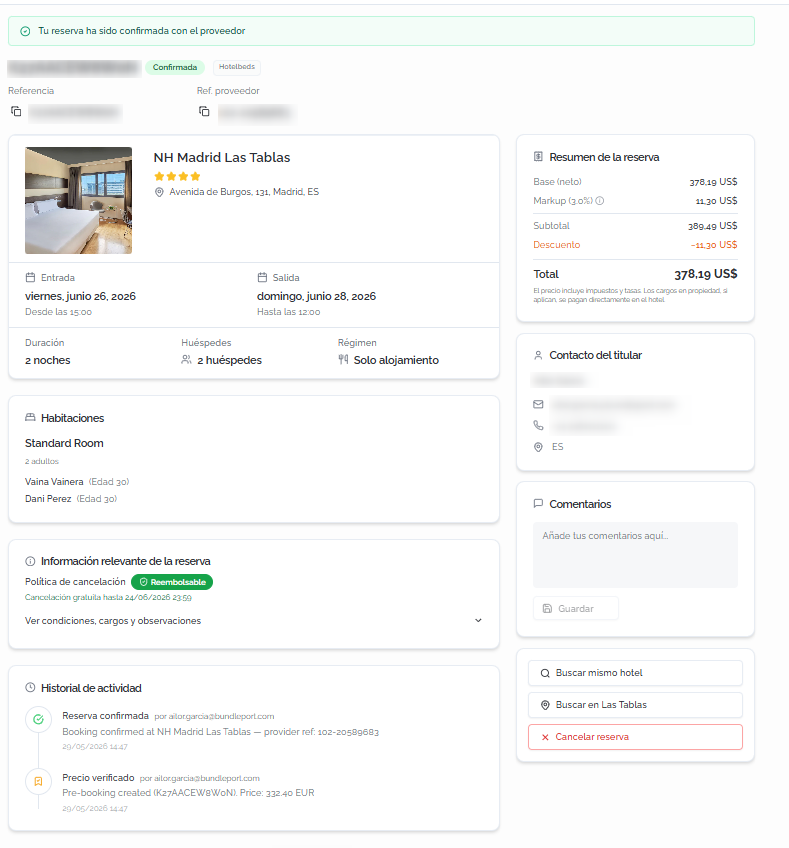This screenshot has height=848, width=789.
Task: Click the info icon beside Información relevante
Action: [30, 561]
